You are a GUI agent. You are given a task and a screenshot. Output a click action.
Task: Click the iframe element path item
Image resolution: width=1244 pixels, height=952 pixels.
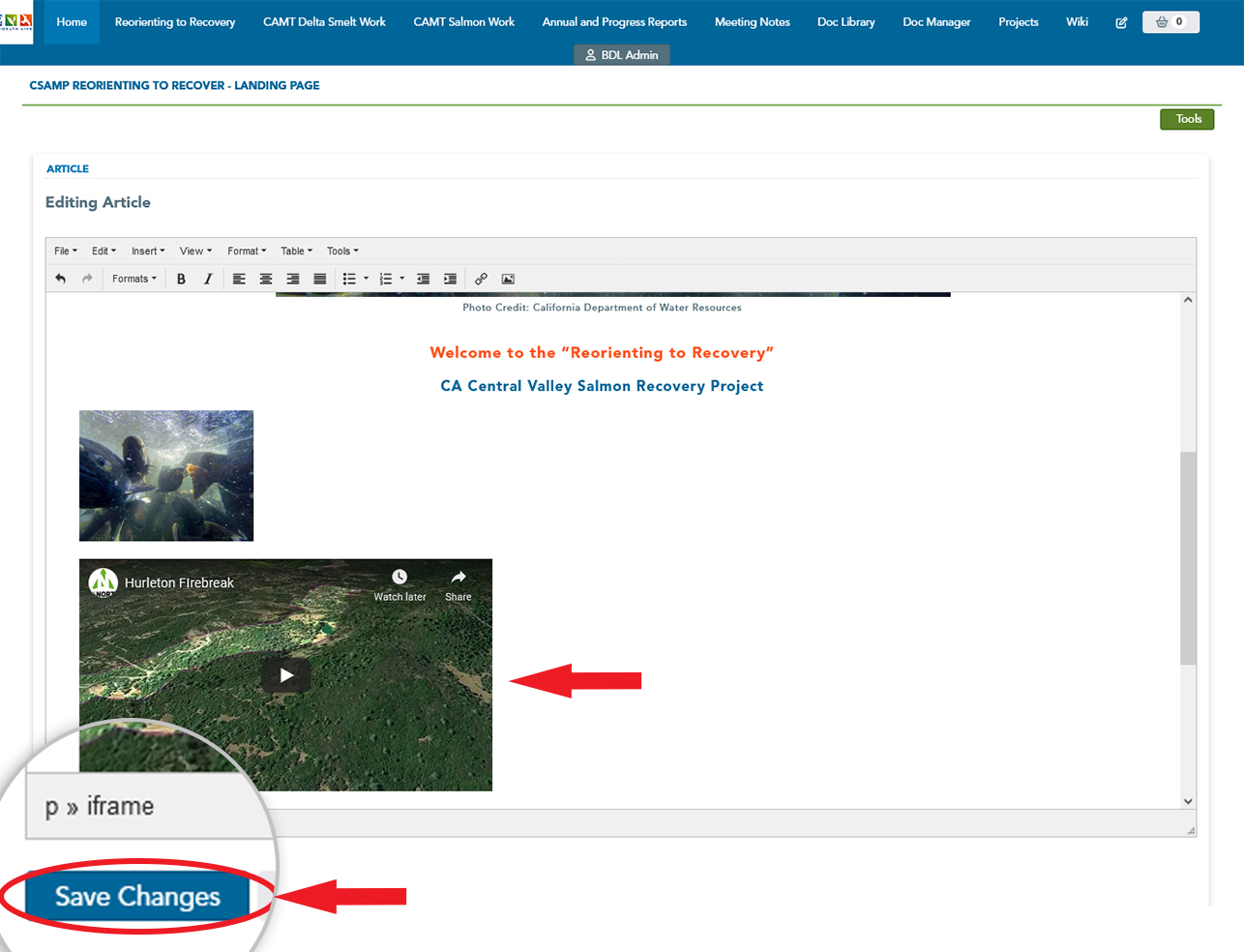120,806
